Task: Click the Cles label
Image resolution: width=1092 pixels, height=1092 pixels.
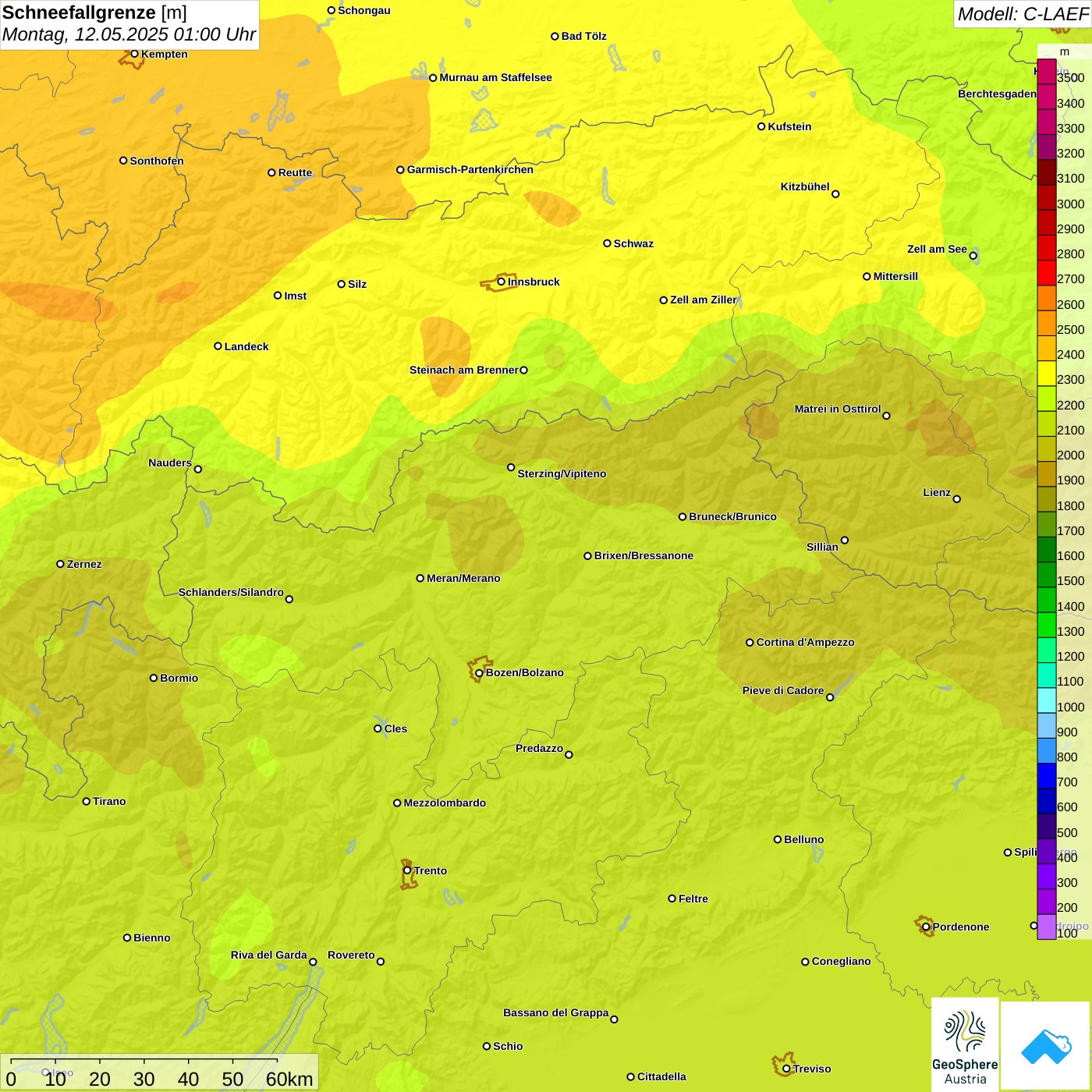Action: click(x=395, y=729)
